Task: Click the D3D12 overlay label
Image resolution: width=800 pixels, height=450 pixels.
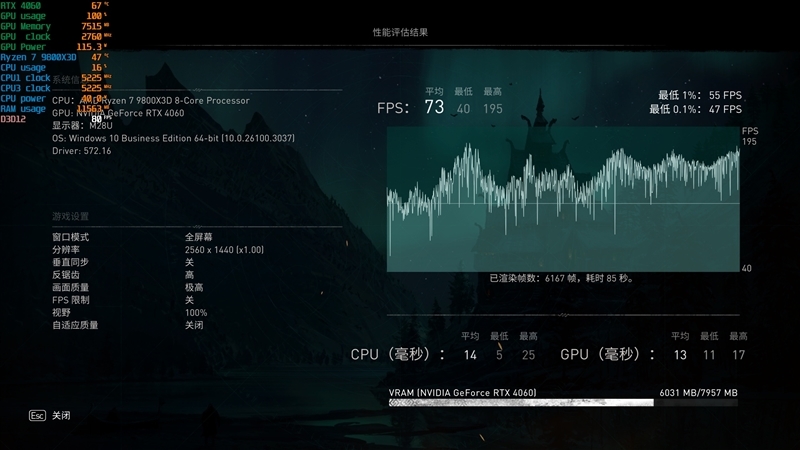Action: pyautogui.click(x=13, y=119)
